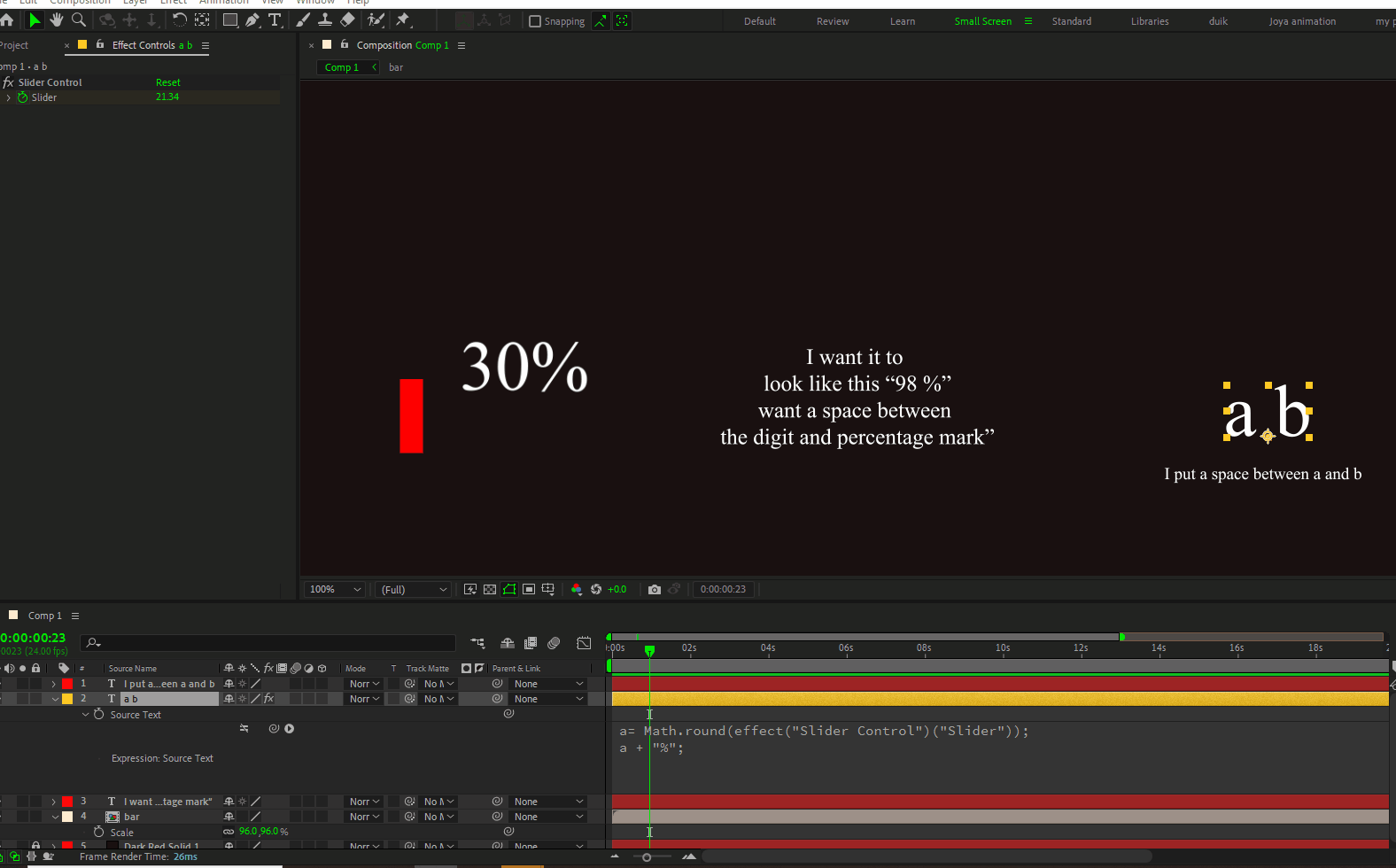
Task: Toggle the expression enable switch icon
Action: (244, 729)
